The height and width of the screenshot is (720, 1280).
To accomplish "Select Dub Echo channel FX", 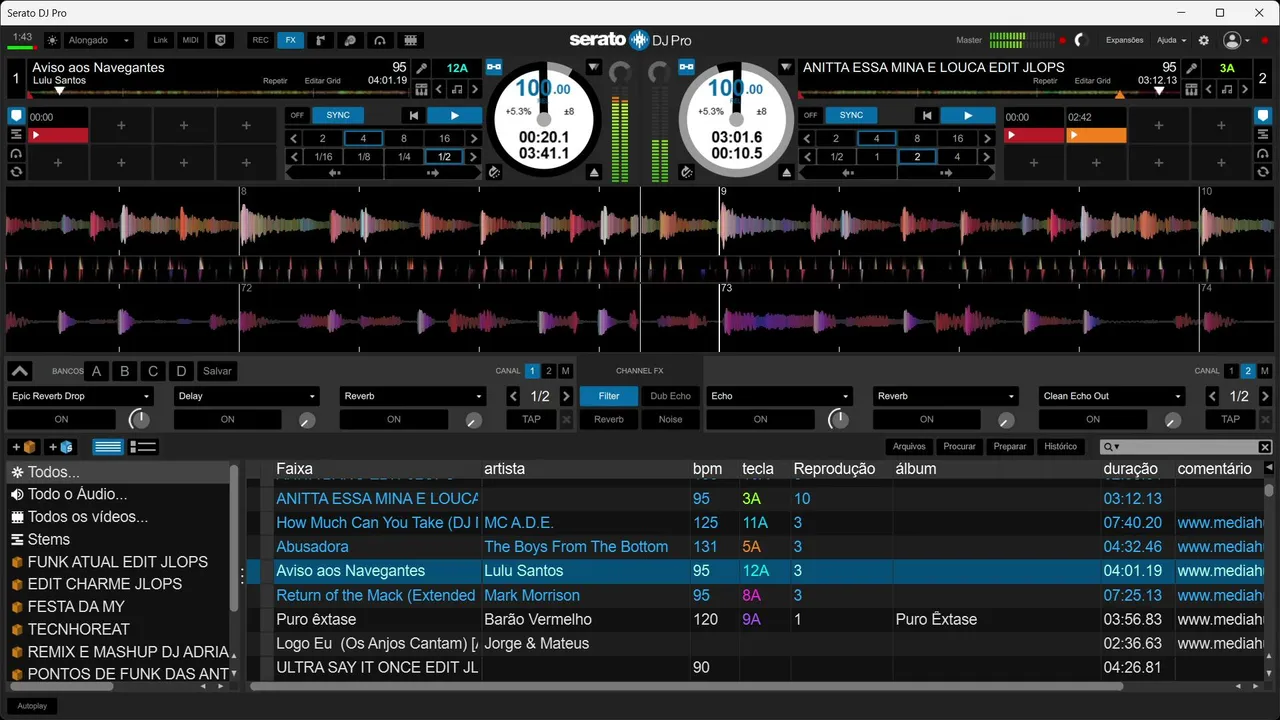I will (x=671, y=396).
